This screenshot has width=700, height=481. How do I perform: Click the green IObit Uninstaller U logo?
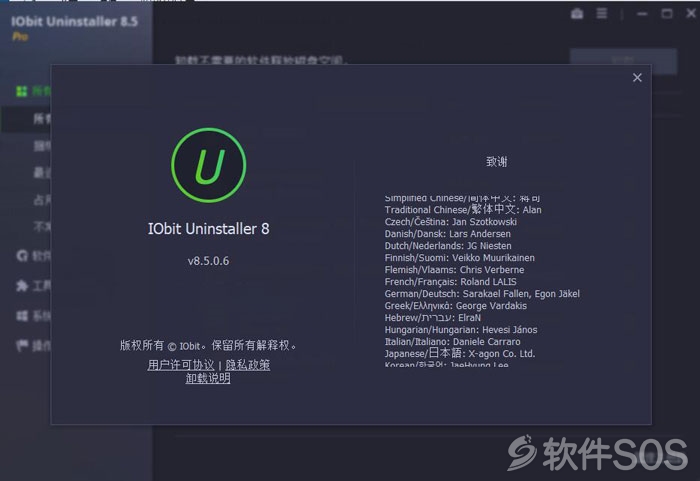208,165
